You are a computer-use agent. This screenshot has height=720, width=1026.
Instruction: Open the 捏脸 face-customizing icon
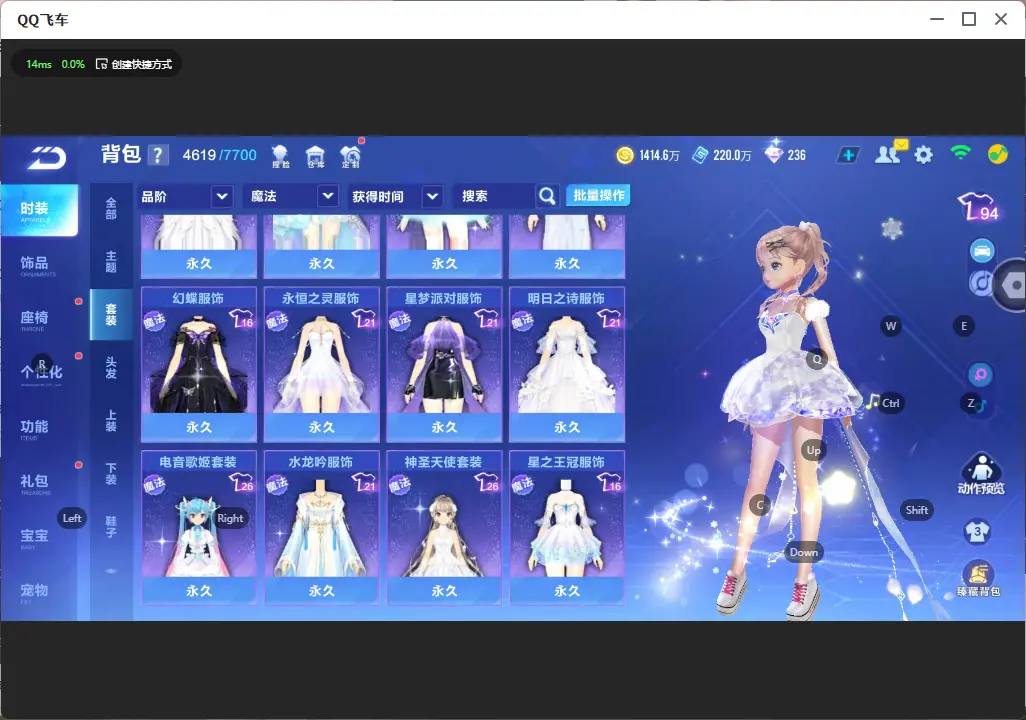click(x=280, y=156)
